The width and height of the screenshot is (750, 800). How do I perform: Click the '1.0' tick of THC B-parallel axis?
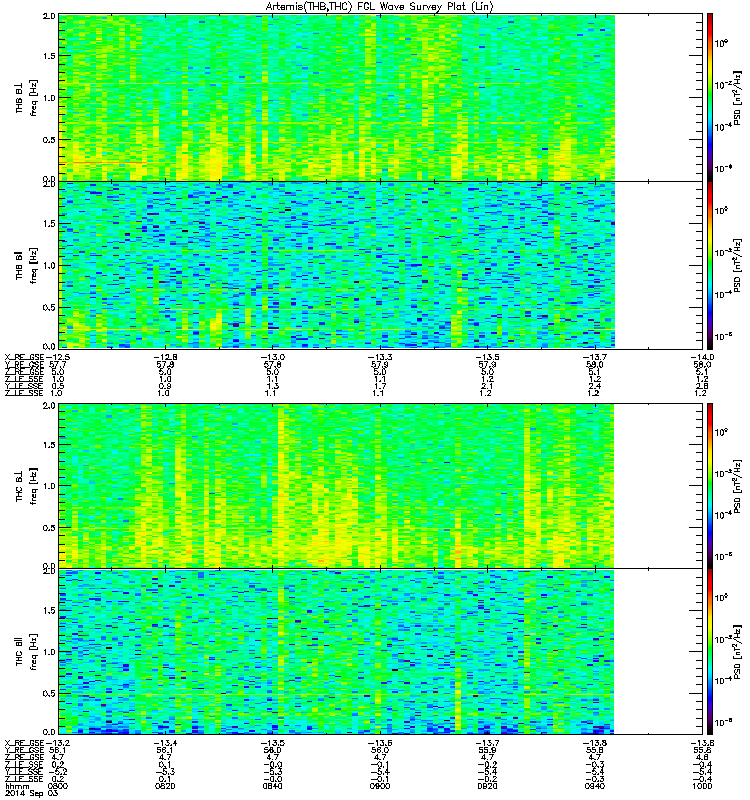pos(49,652)
